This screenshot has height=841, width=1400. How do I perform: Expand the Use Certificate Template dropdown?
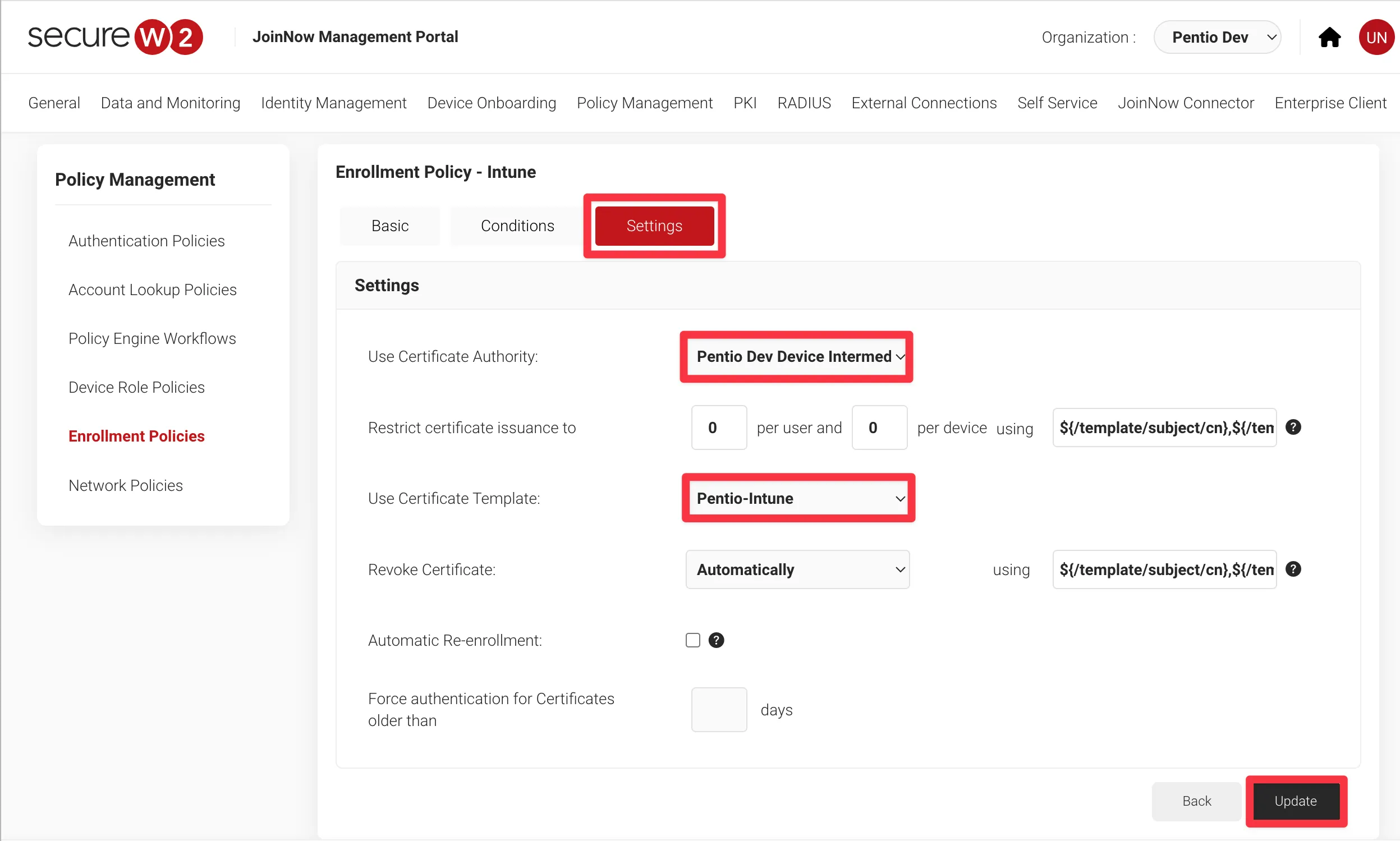798,498
